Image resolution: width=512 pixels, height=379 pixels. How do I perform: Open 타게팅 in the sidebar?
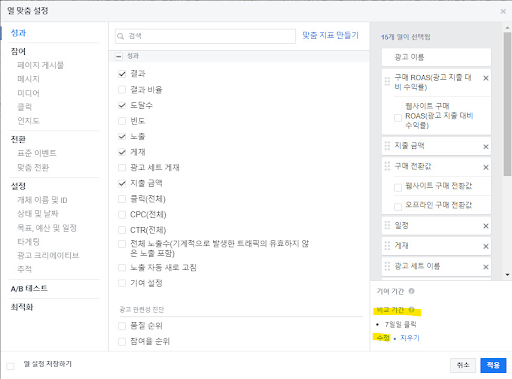pos(28,242)
